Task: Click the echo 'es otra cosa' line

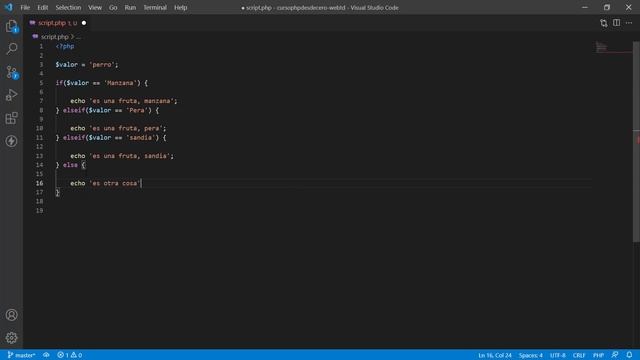Action: [105, 183]
